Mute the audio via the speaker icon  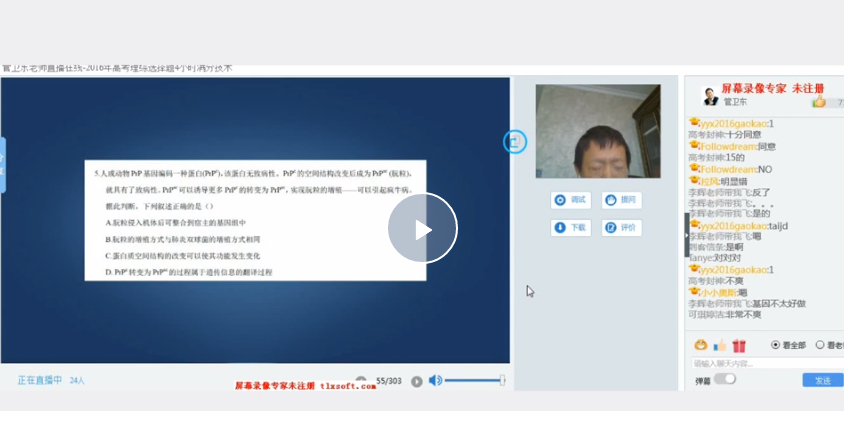(x=435, y=381)
